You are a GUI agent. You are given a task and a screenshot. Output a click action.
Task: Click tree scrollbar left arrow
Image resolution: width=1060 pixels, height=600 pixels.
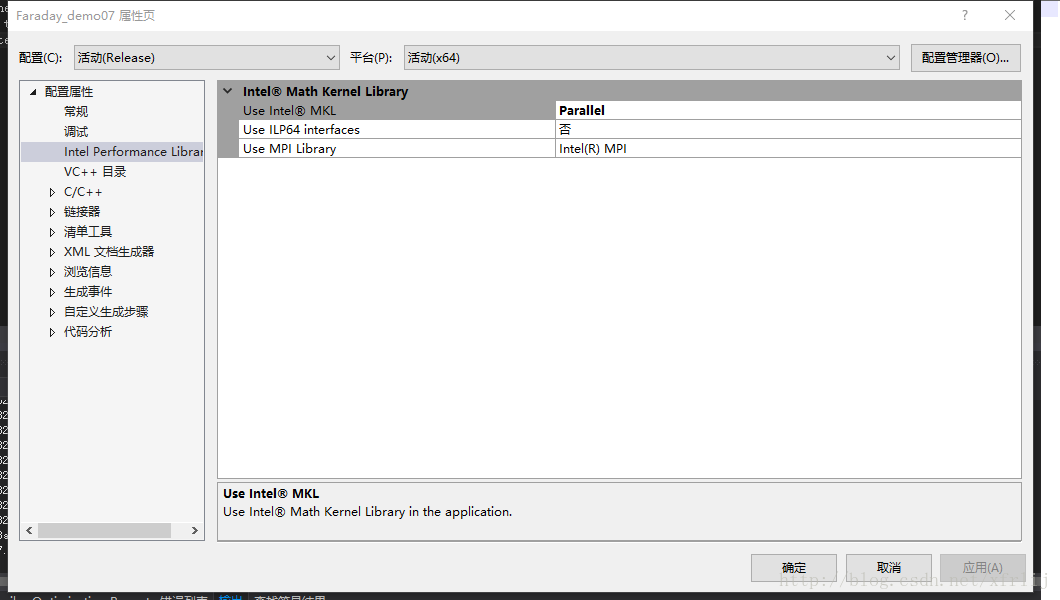29,530
